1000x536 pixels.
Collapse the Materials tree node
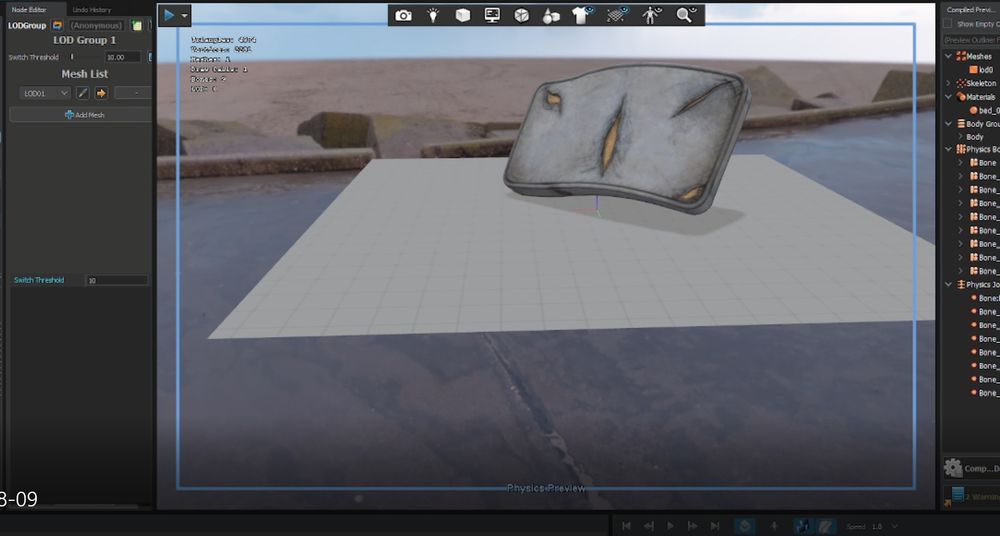948,96
